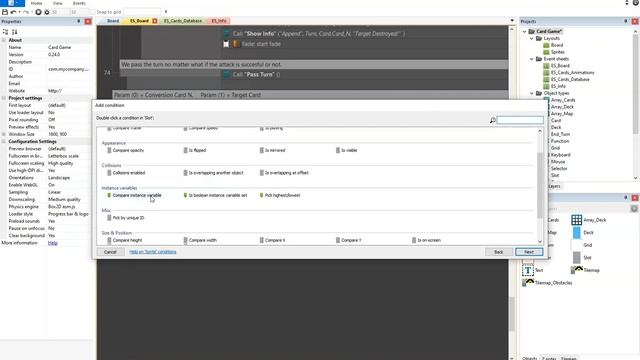The height and width of the screenshot is (360, 640).
Task: Collapse the Object types folder in Projects
Action: [x=531, y=93]
